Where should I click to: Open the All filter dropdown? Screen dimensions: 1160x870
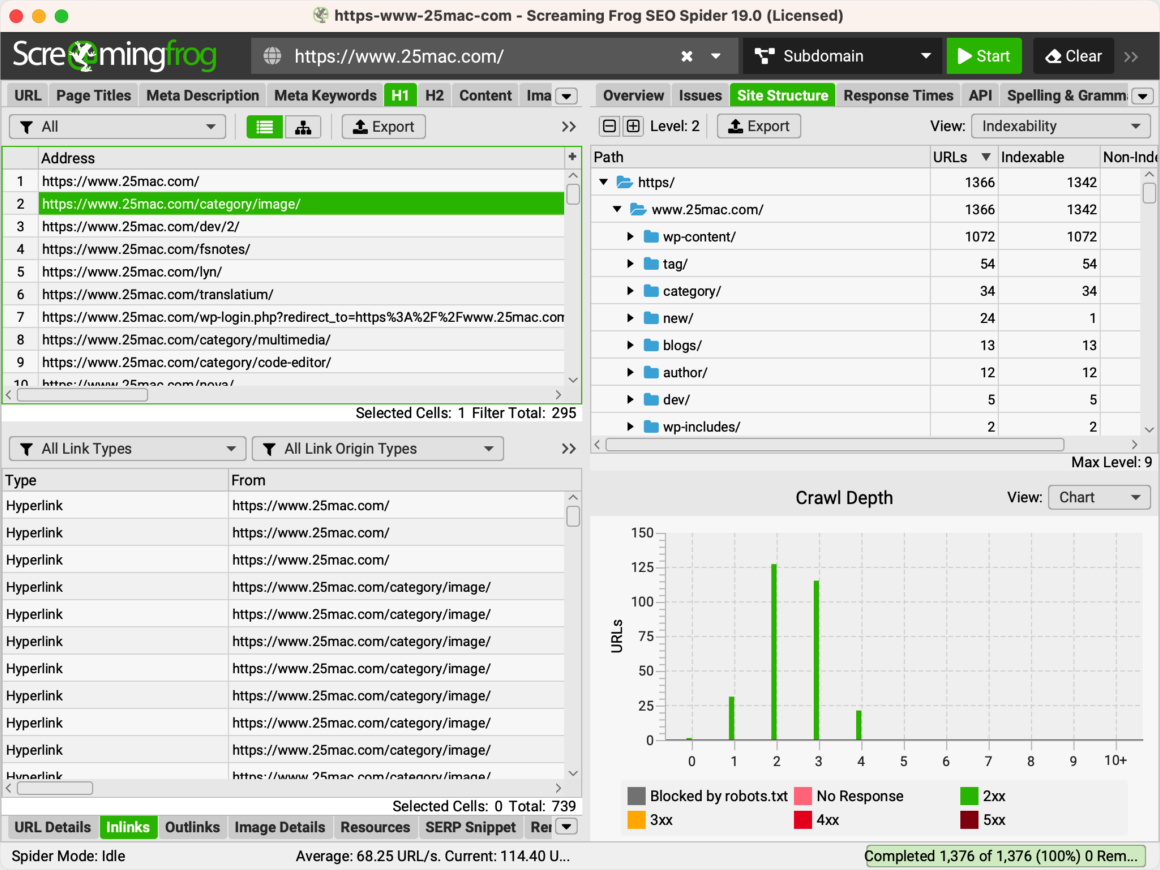pos(118,127)
